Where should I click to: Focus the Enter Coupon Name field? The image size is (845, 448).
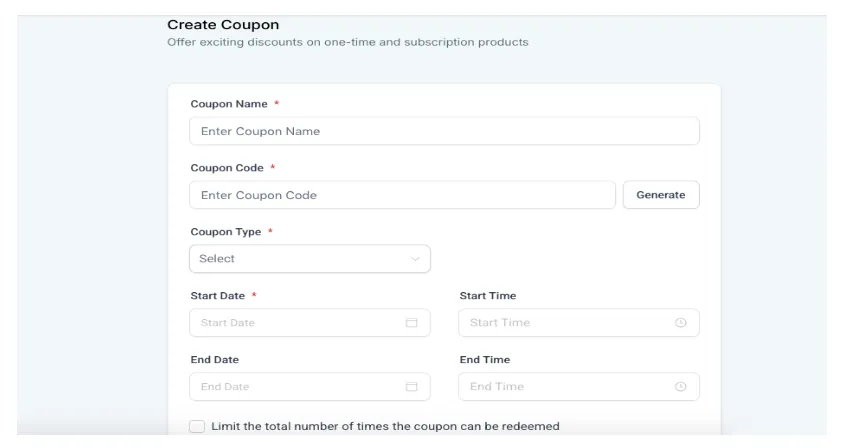(x=445, y=131)
